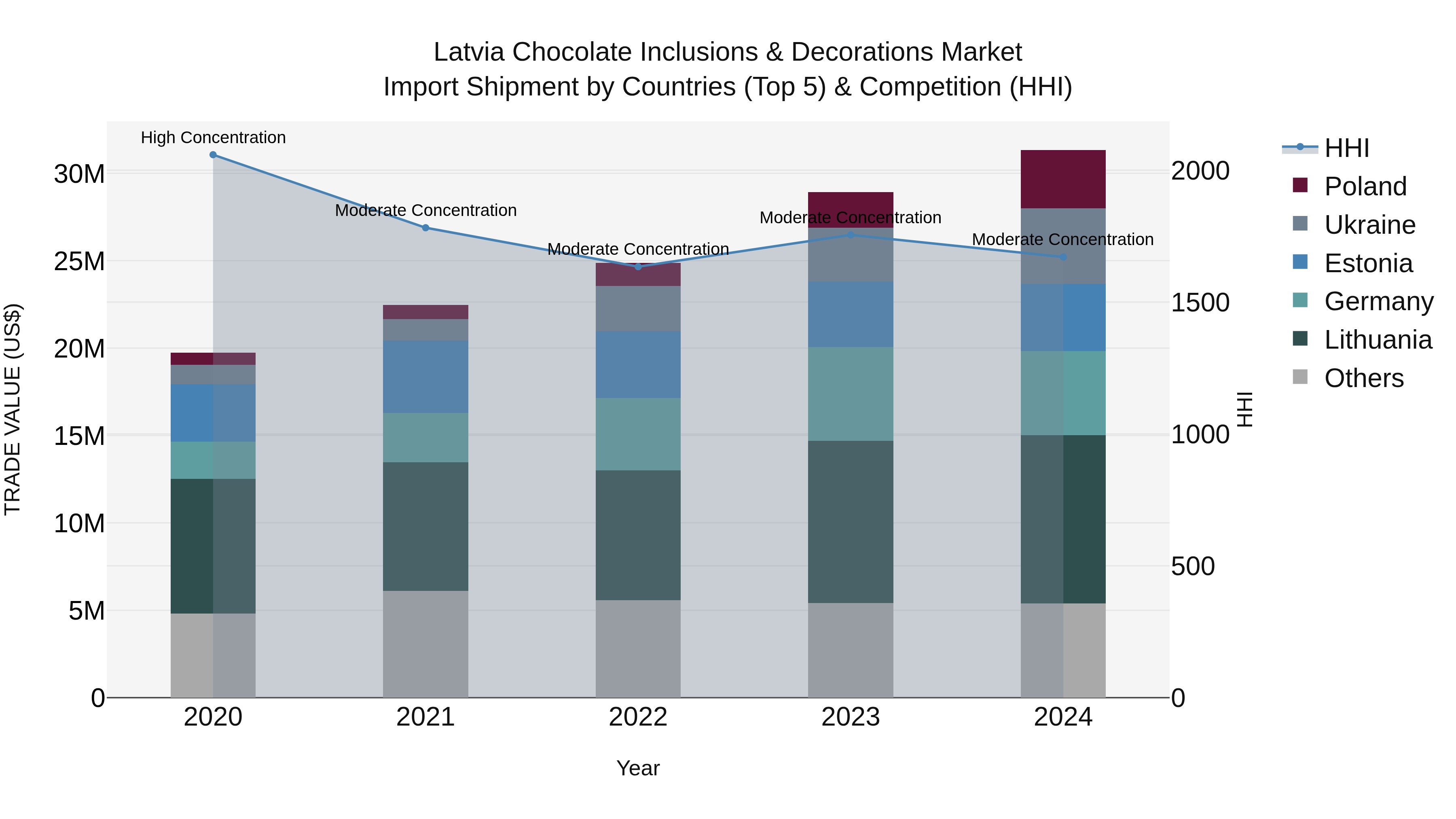Click Moderate Concentration label above 2024
The width and height of the screenshot is (1456, 819).
point(1063,240)
